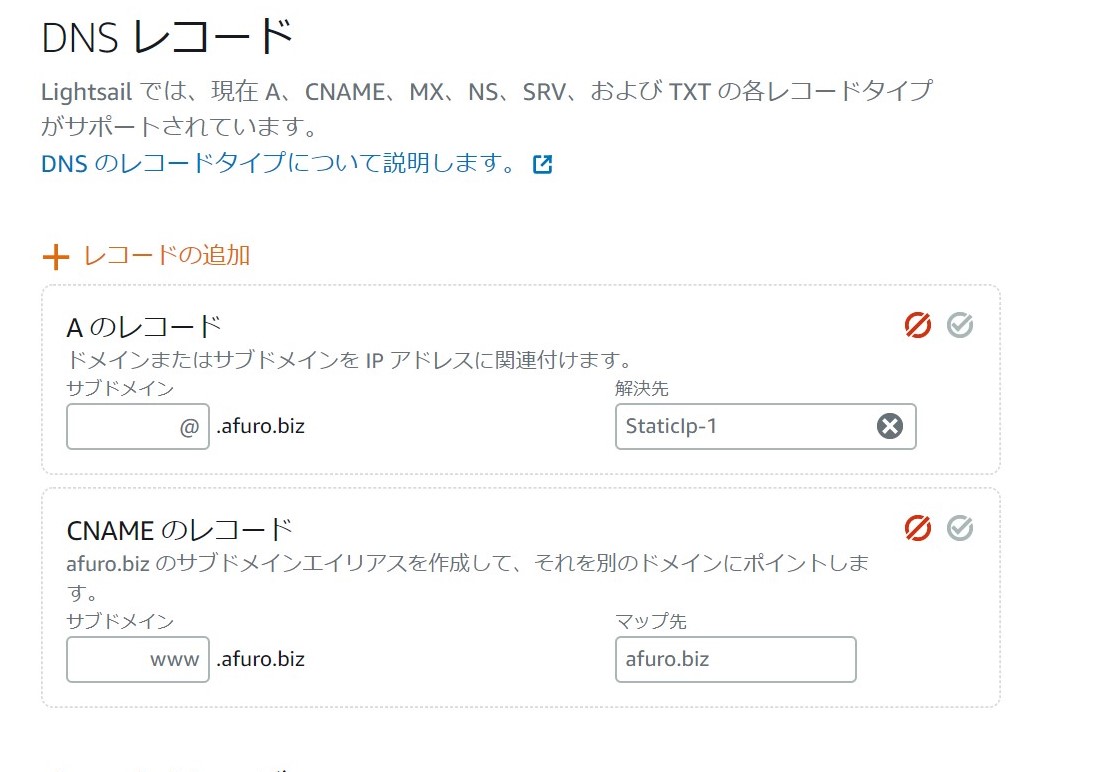The image size is (1117, 772).
Task: Click the マップ先 label in the CNAME record
Action: (x=651, y=621)
